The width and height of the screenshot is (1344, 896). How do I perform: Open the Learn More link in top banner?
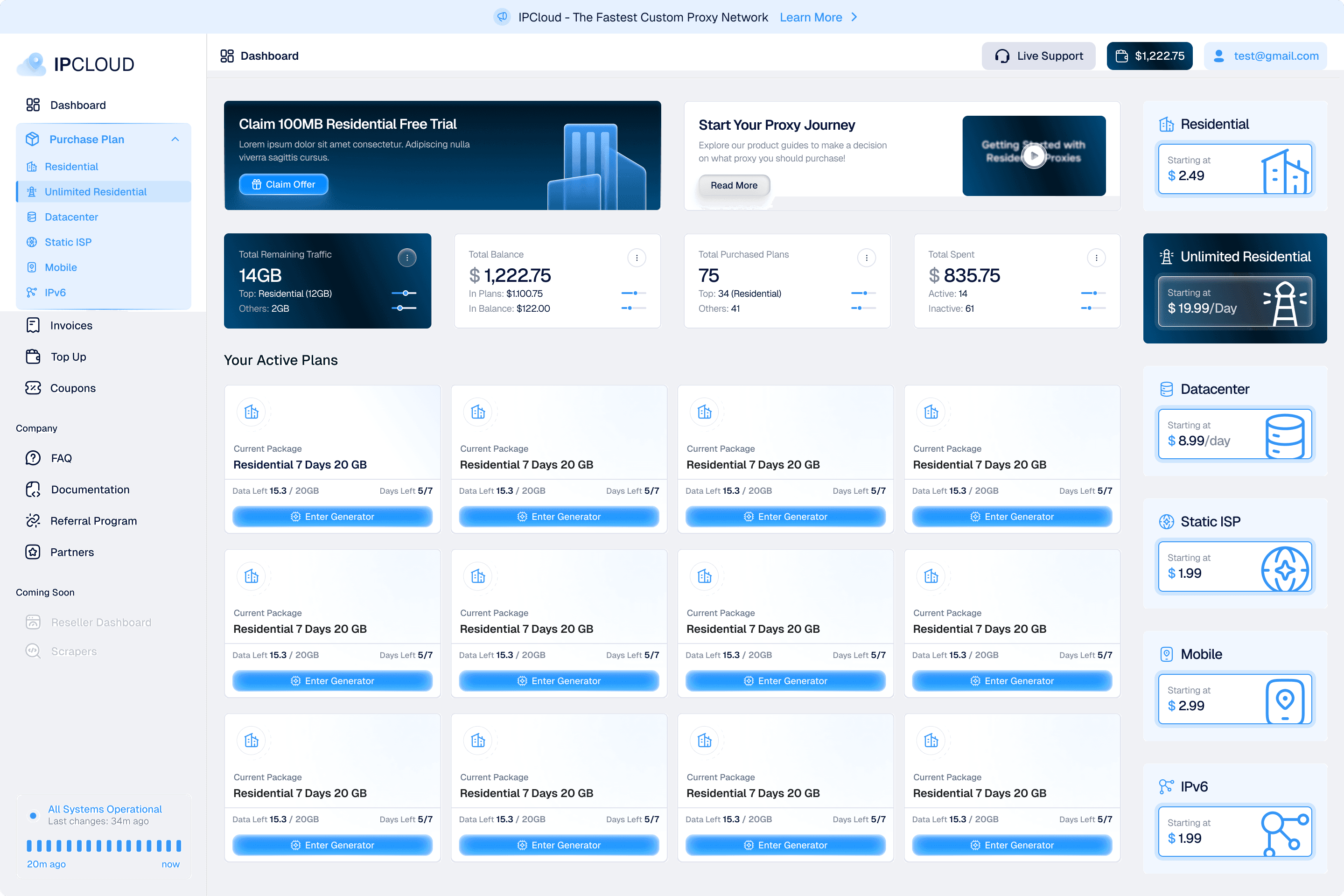tap(811, 17)
